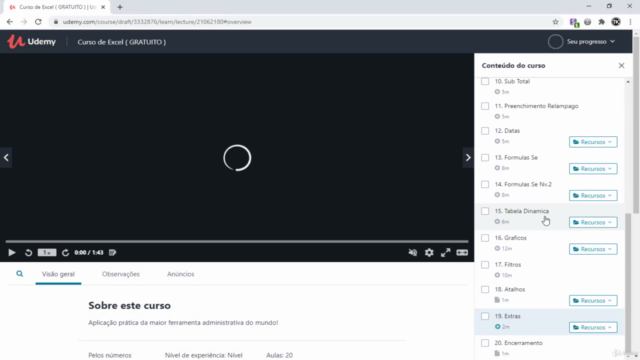Add a note with the notes icon

pyautogui.click(x=113, y=253)
